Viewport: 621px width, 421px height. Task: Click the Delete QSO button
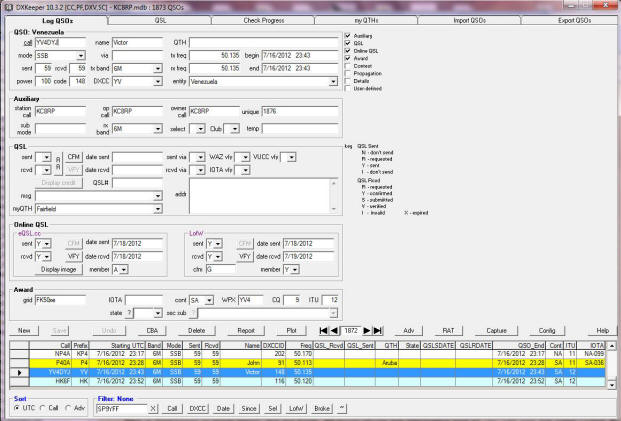tap(196, 331)
